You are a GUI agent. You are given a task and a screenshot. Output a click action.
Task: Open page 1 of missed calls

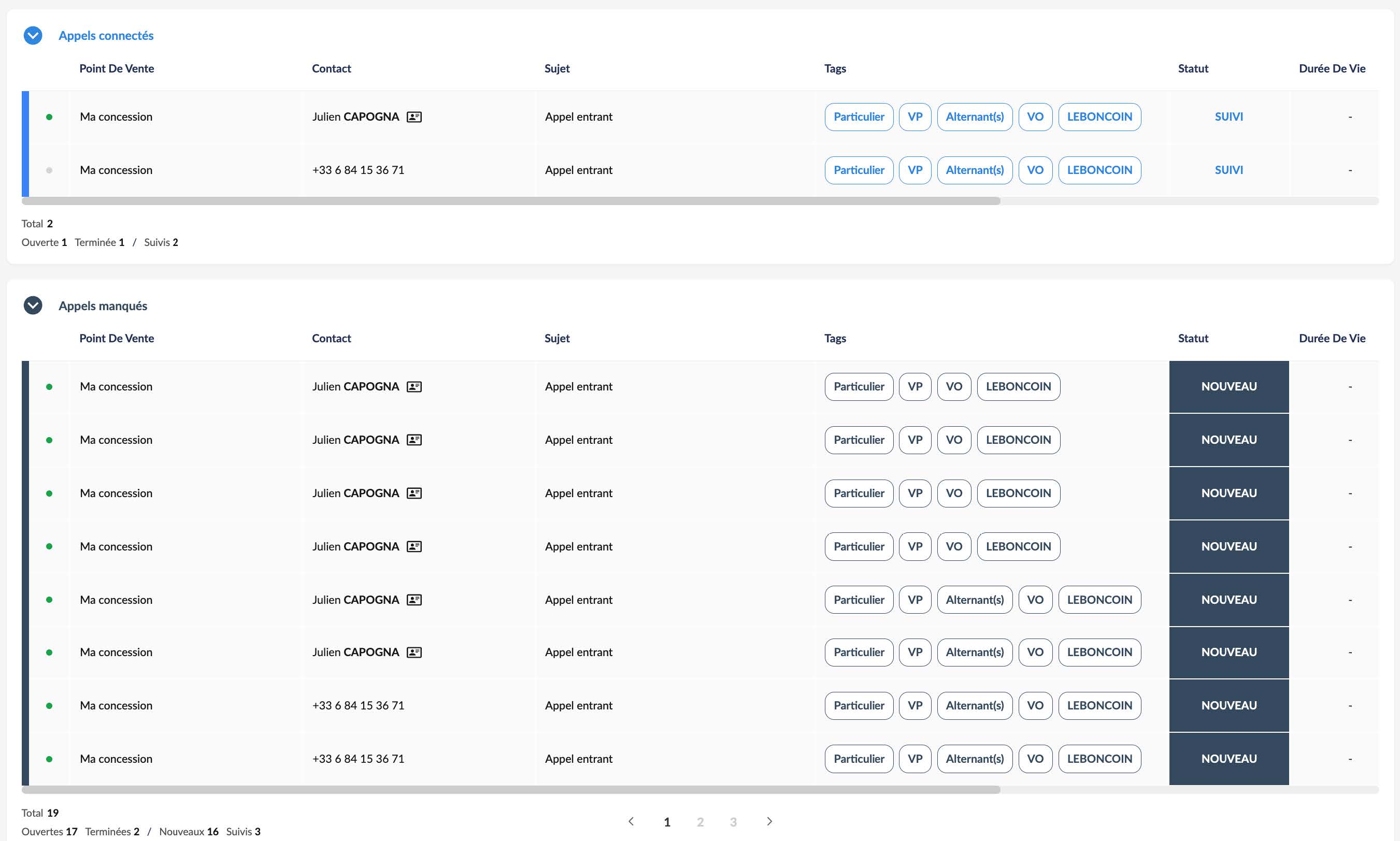point(667,822)
